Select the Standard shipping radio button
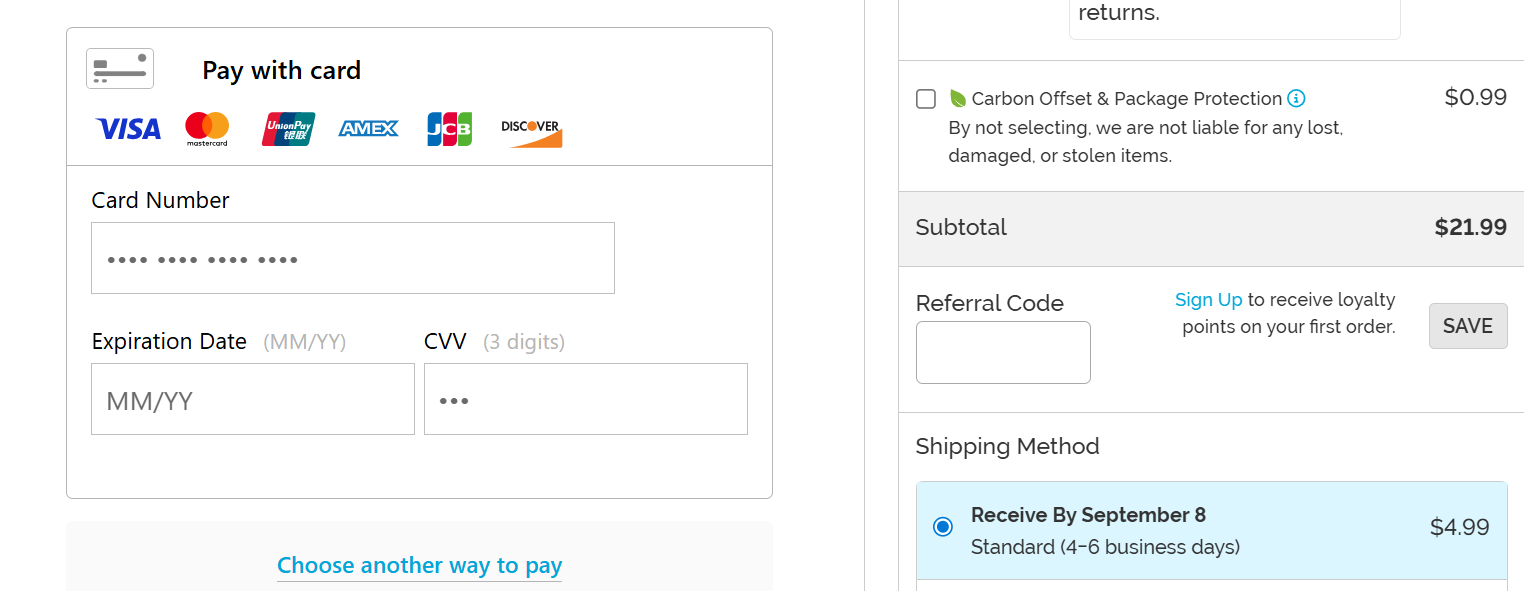Image resolution: width=1524 pixels, height=591 pixels. pos(942,527)
